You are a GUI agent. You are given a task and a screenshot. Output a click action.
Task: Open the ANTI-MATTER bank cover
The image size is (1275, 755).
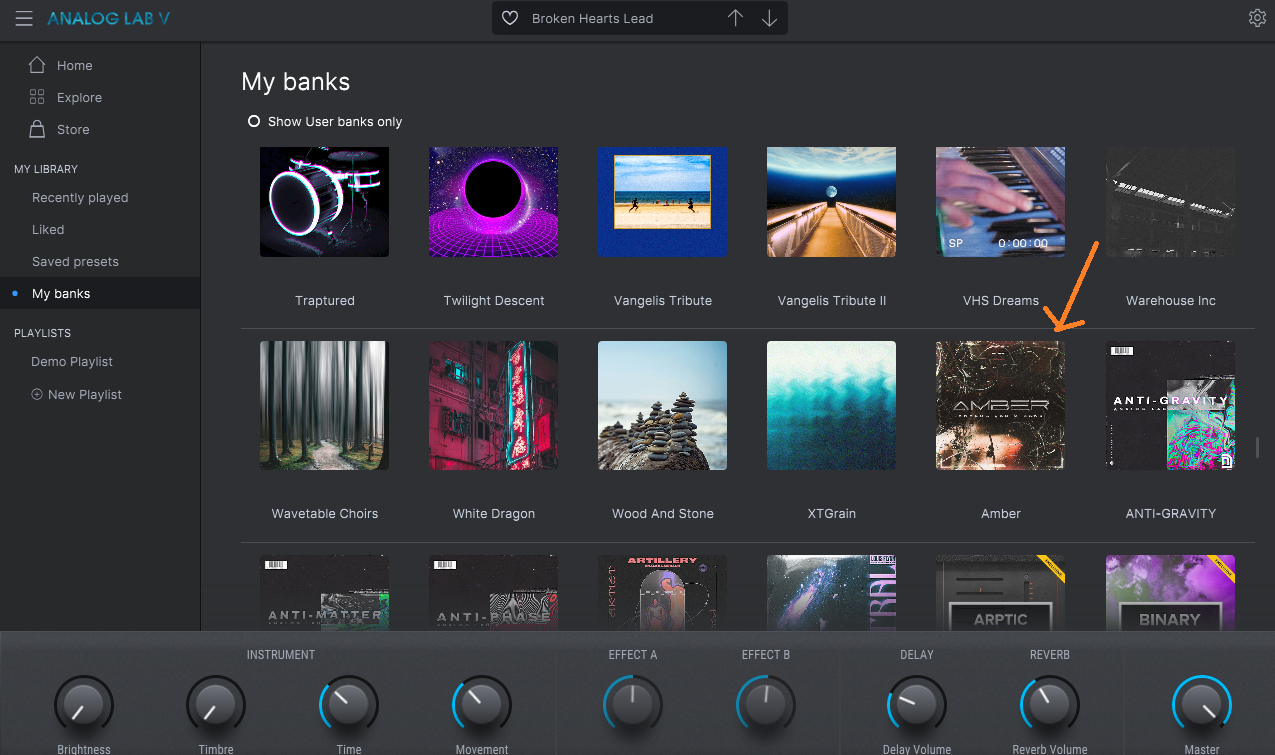(324, 592)
